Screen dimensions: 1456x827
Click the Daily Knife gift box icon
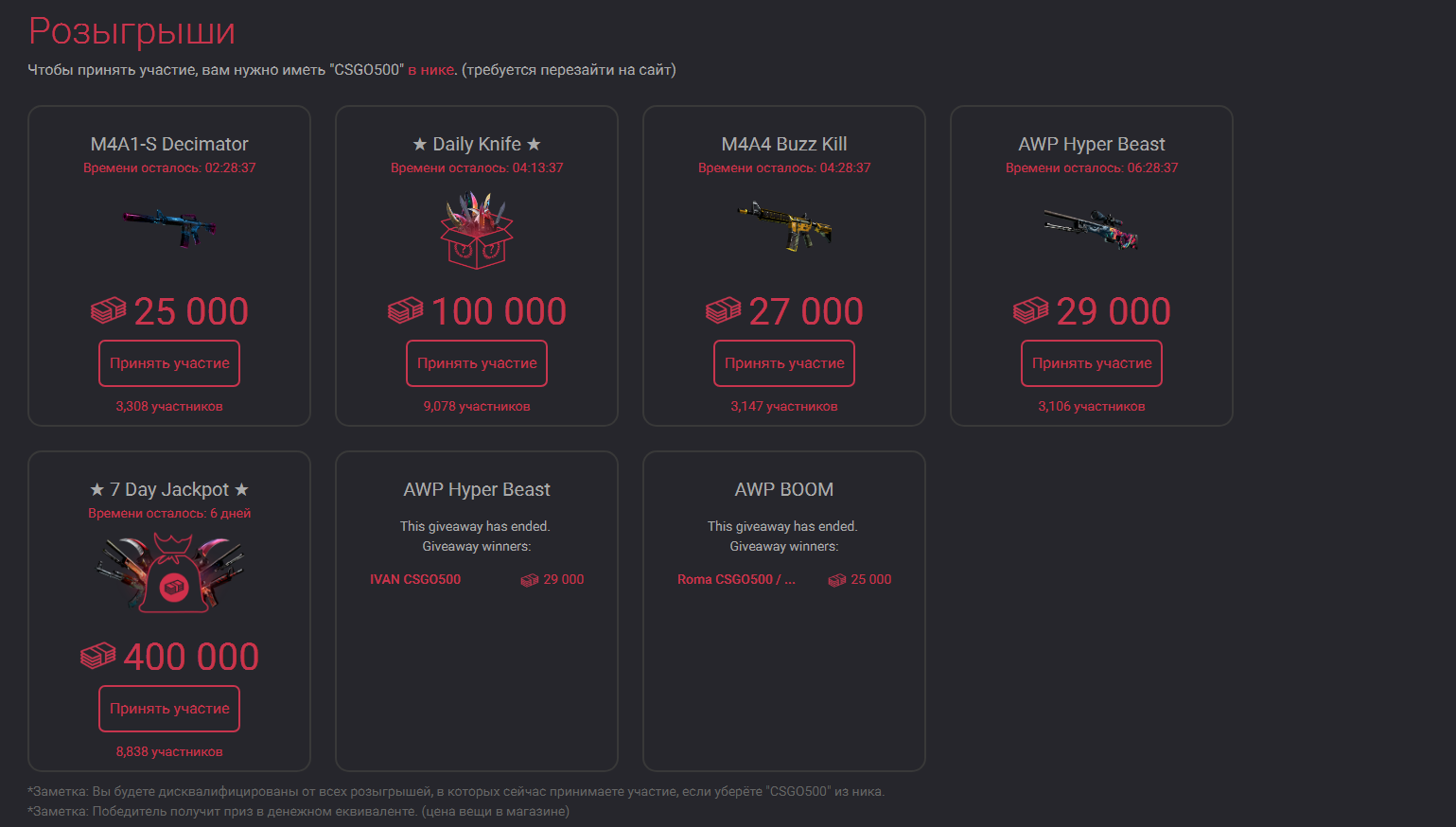coord(477,231)
